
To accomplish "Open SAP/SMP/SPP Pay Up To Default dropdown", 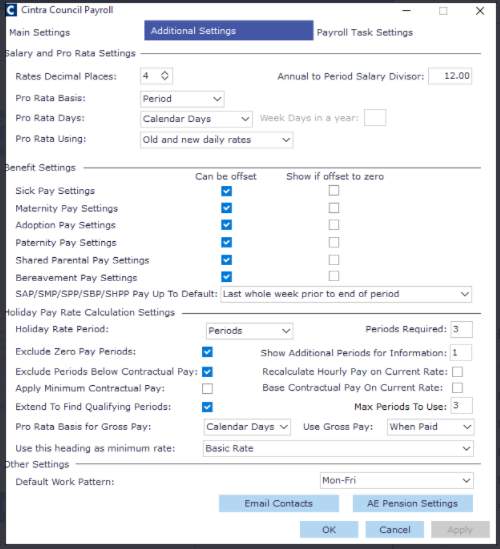I will click(x=346, y=294).
